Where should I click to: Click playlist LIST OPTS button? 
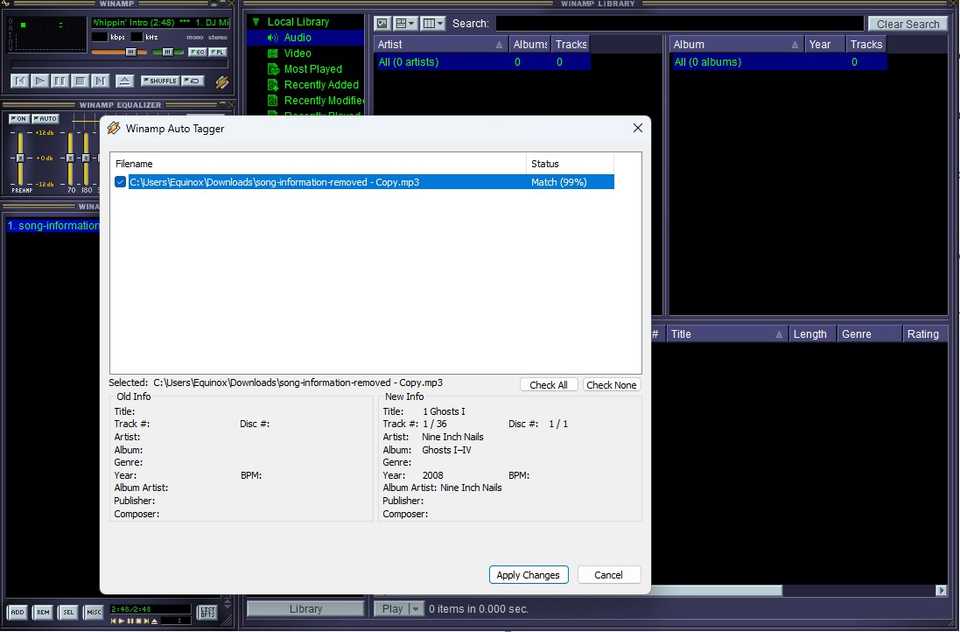click(x=207, y=612)
